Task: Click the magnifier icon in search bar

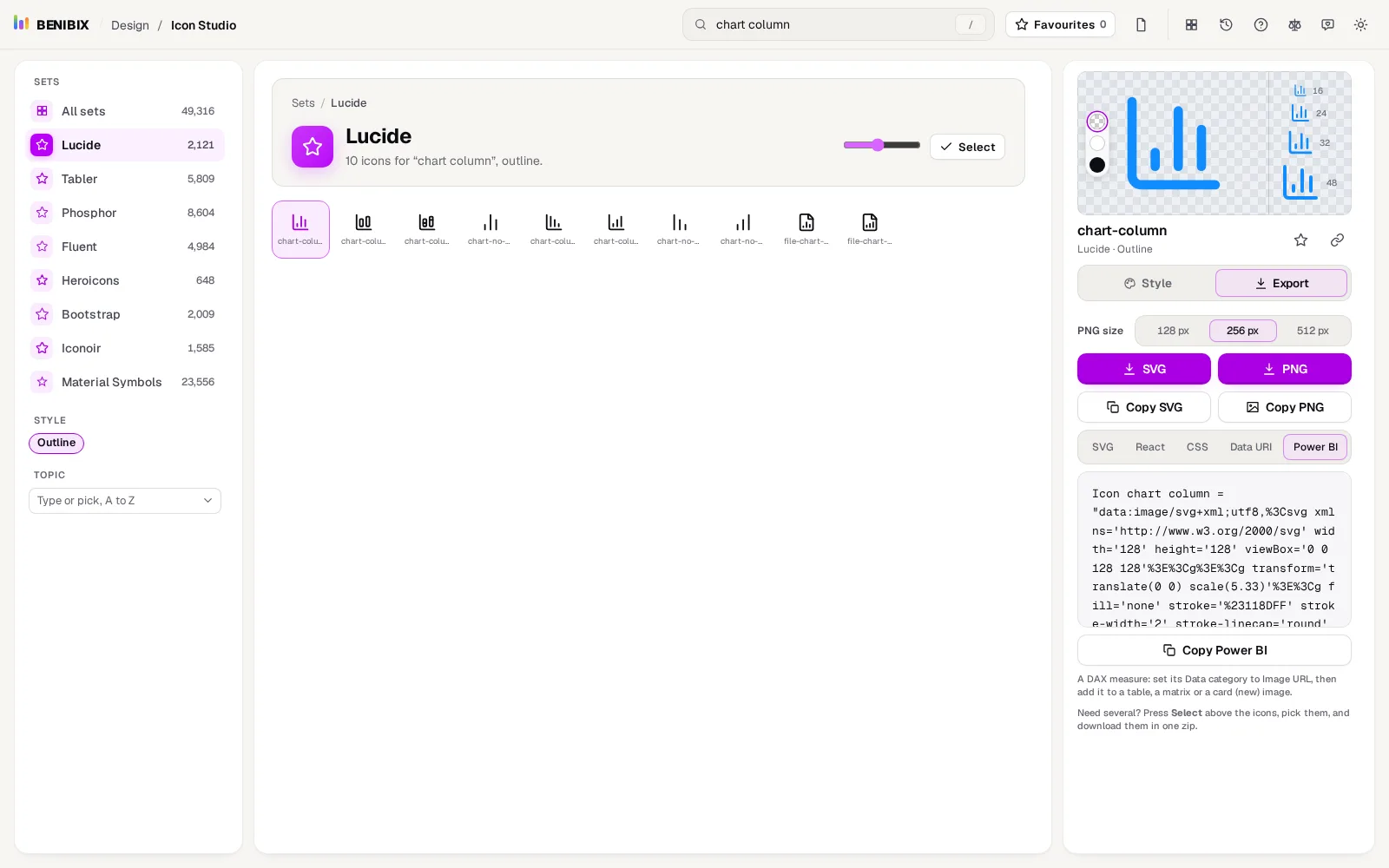Action: coord(701,24)
